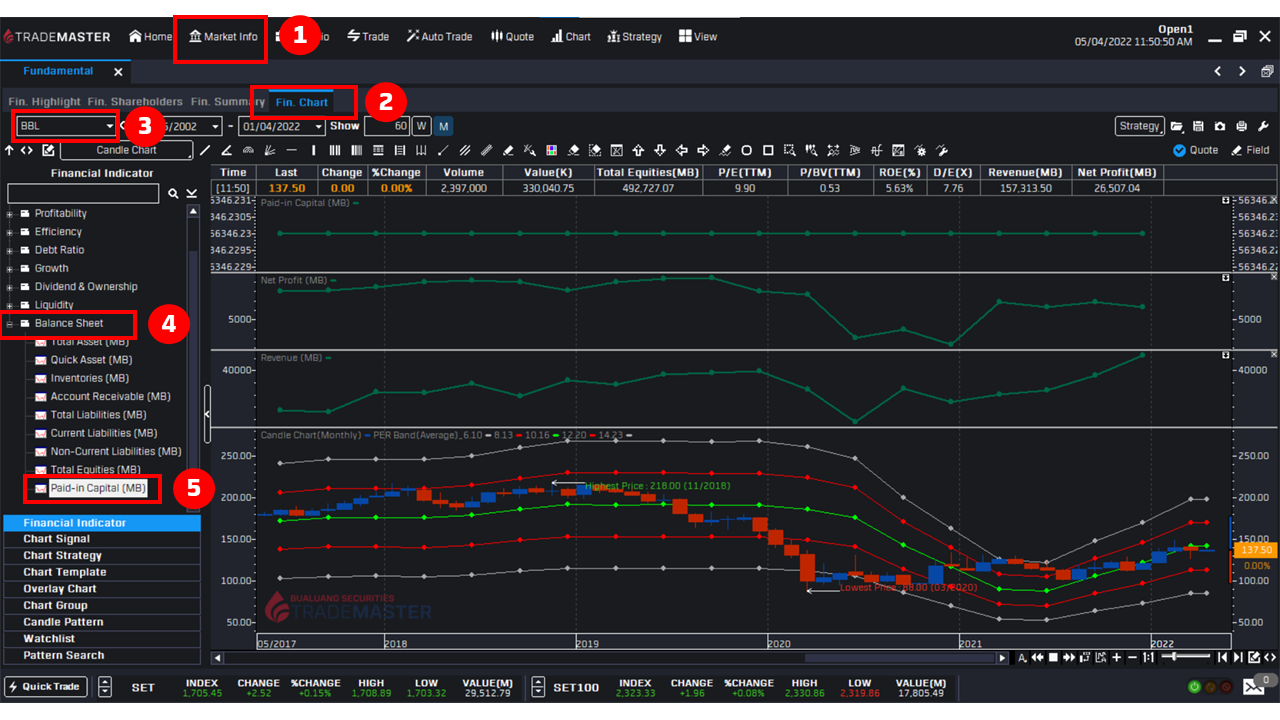Select the down arrow marker tool
The image size is (1280, 720).
click(x=660, y=151)
